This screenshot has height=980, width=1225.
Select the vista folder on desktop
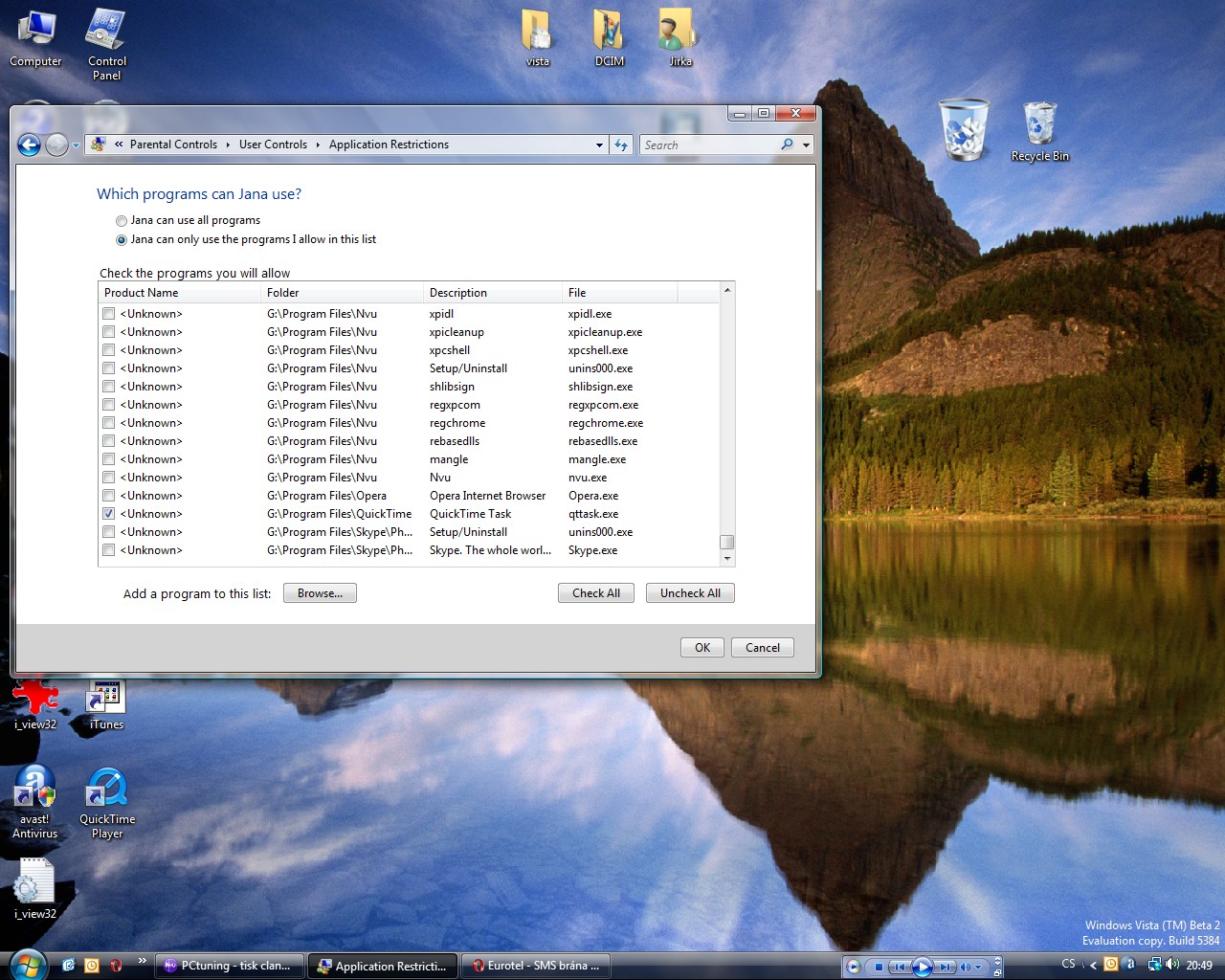click(x=538, y=38)
